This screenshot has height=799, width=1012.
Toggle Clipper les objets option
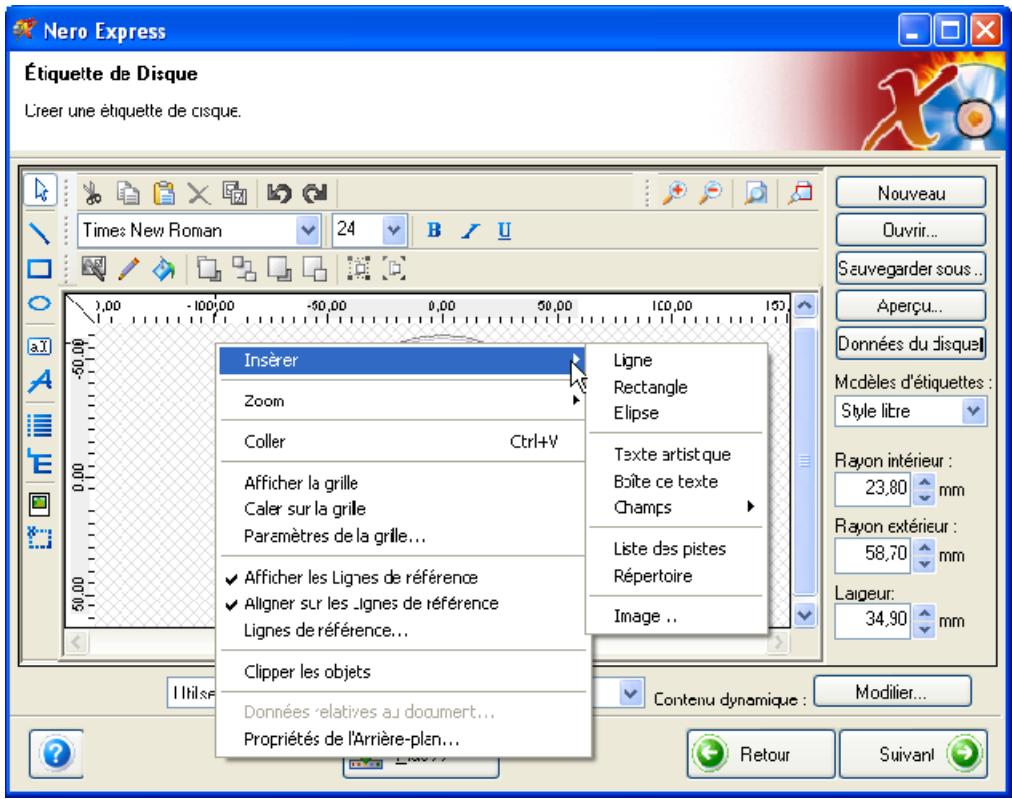(403, 672)
